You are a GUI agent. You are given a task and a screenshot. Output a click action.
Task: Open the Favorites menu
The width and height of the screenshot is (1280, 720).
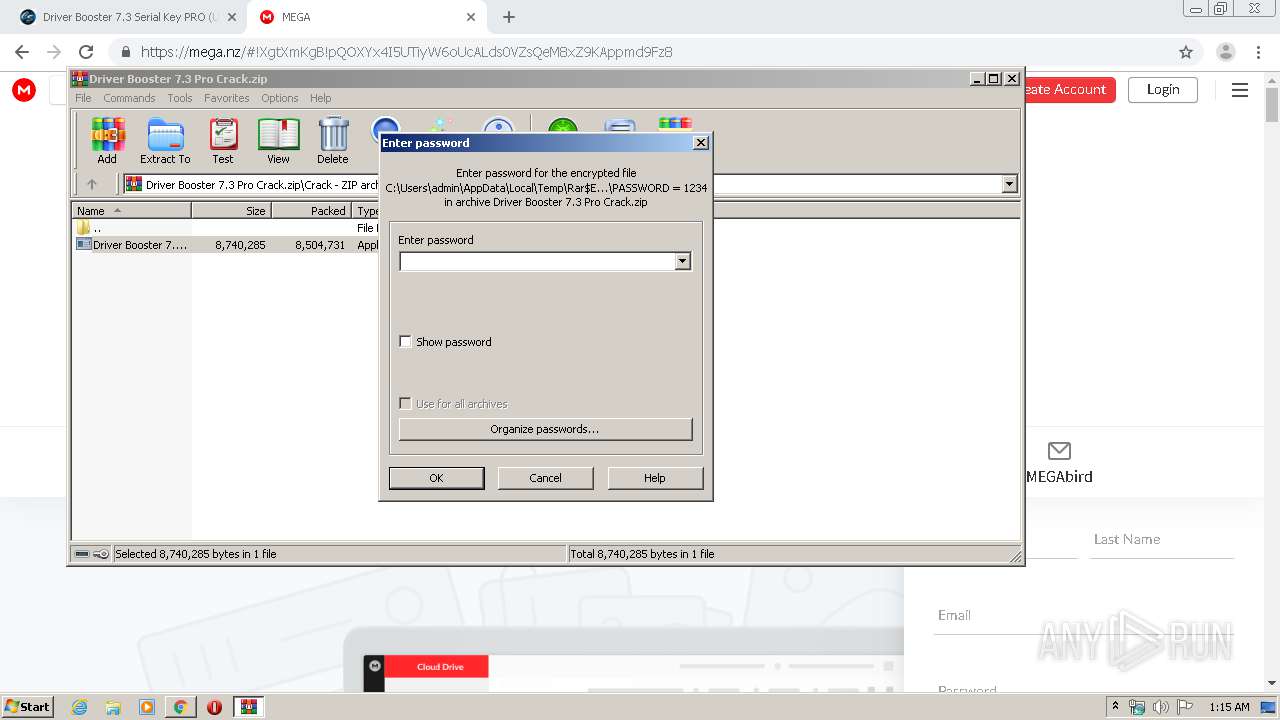(x=227, y=98)
